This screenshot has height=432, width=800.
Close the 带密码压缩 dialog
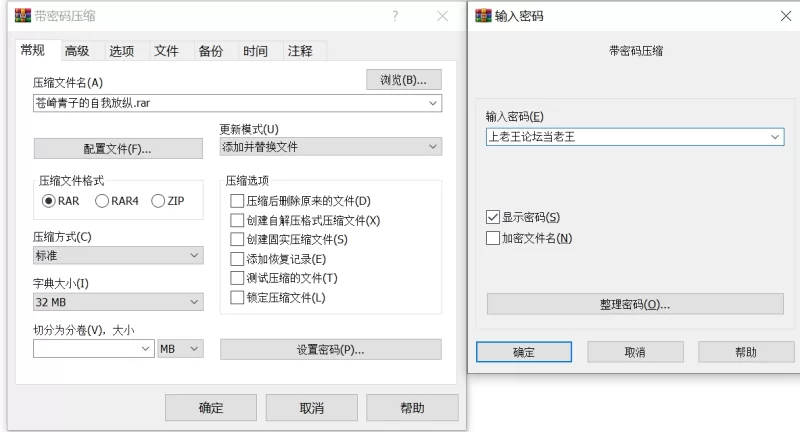(x=442, y=17)
